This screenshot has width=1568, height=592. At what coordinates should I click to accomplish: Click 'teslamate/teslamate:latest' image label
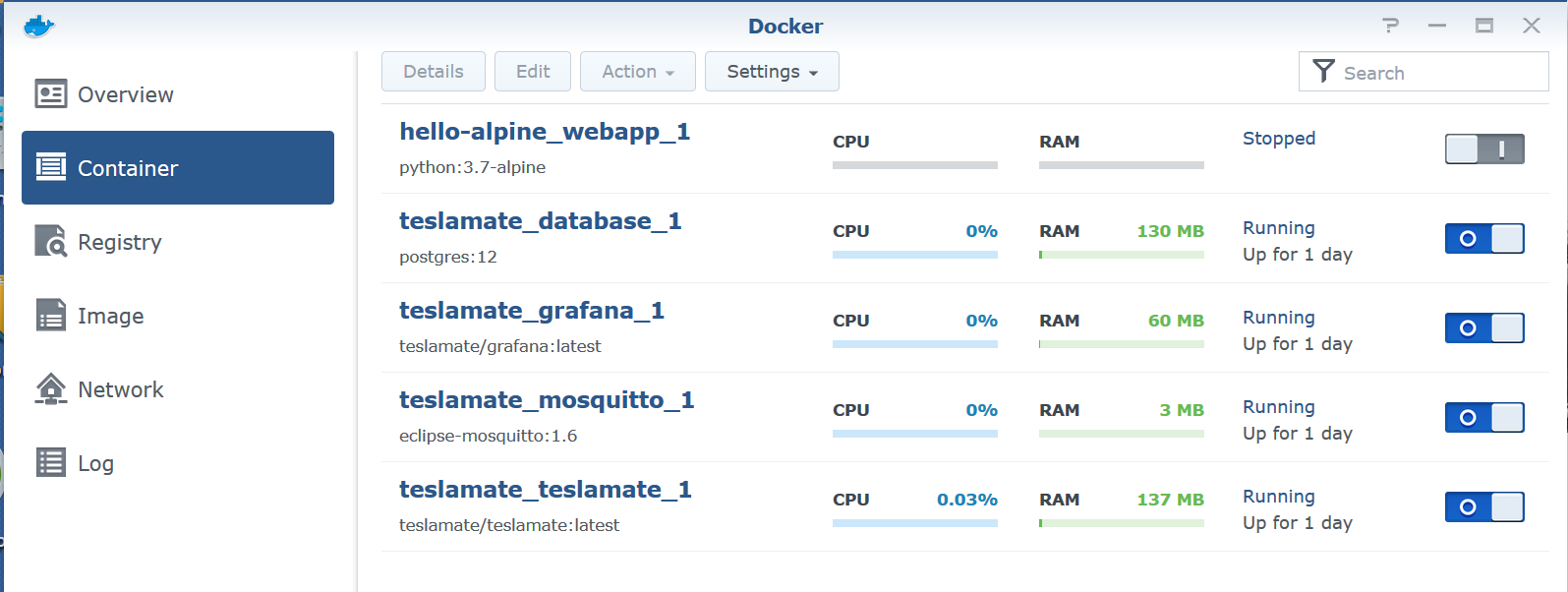coord(509,525)
